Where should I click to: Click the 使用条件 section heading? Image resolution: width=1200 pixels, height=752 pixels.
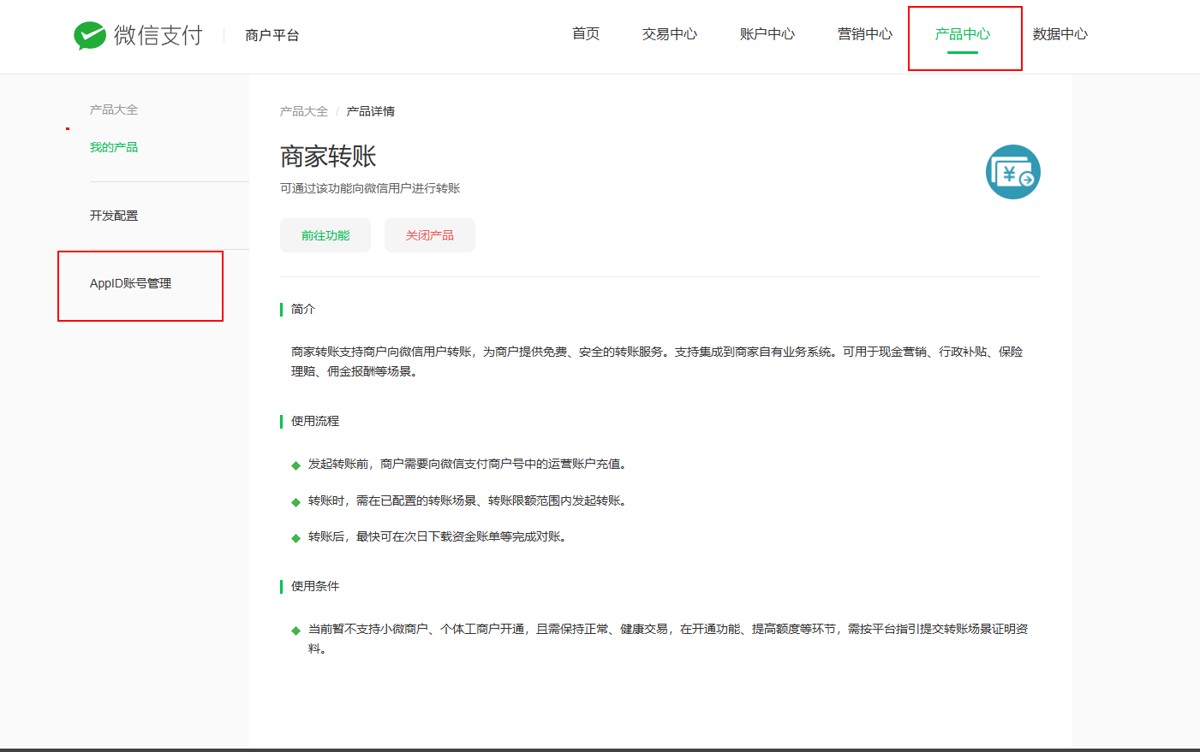click(315, 585)
